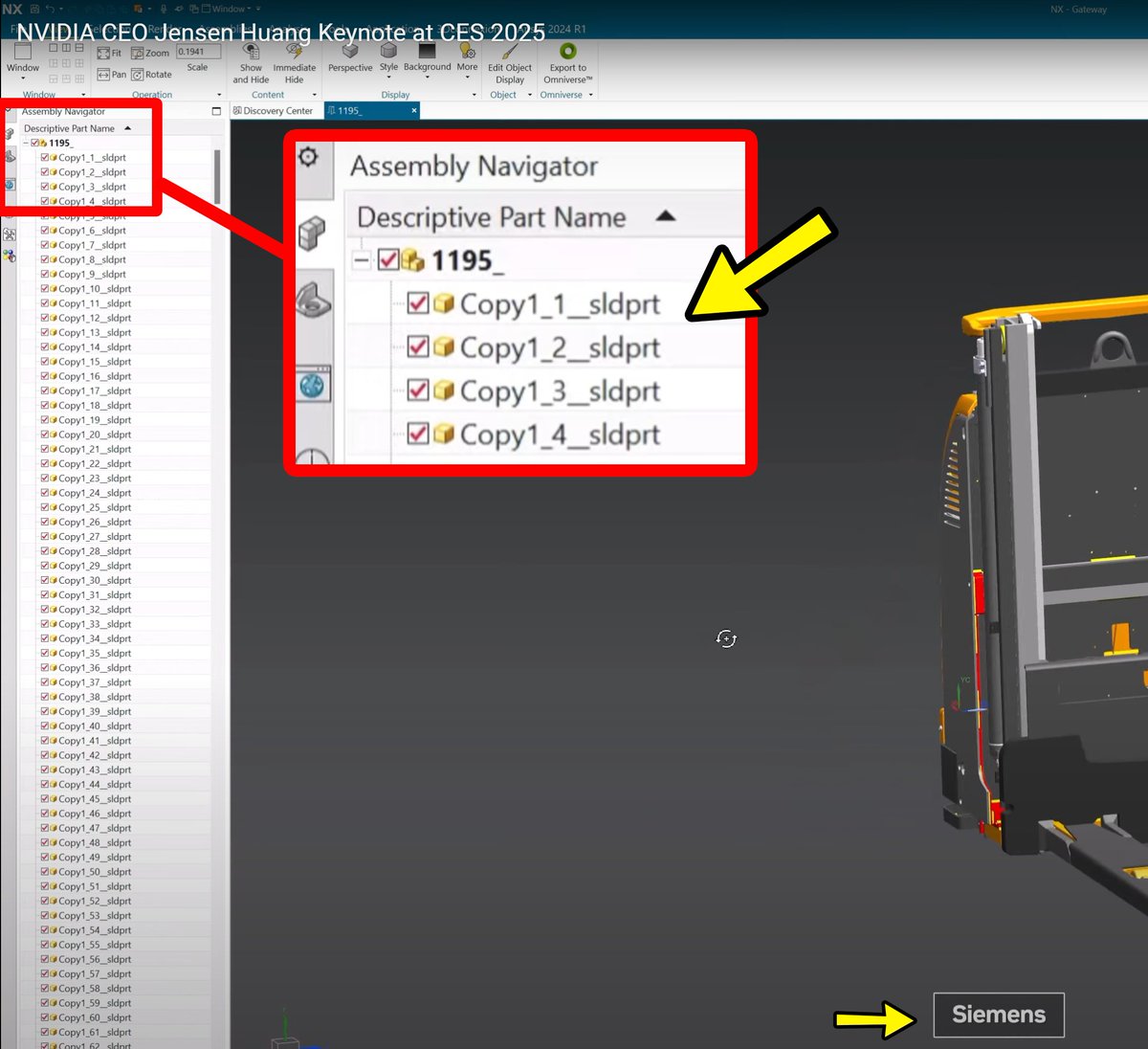The image size is (1148, 1049).
Task: Select the Show and Hide tool
Action: (x=251, y=62)
